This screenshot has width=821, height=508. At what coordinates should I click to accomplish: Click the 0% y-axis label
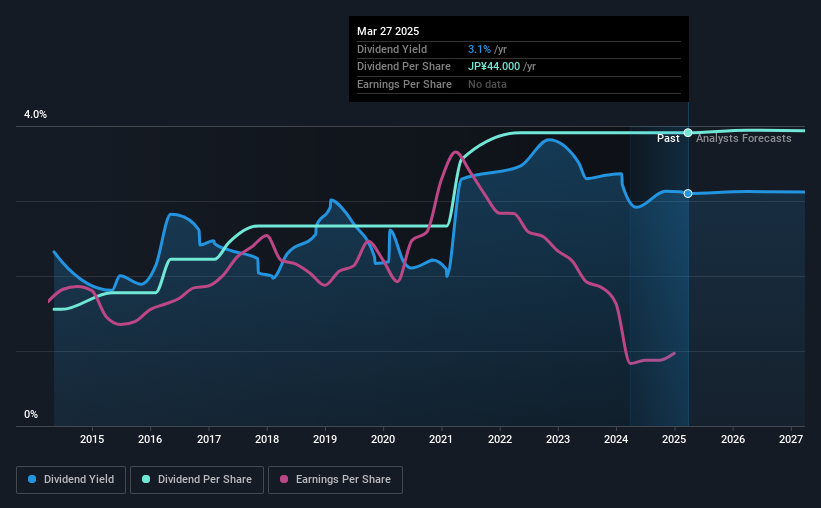31,414
